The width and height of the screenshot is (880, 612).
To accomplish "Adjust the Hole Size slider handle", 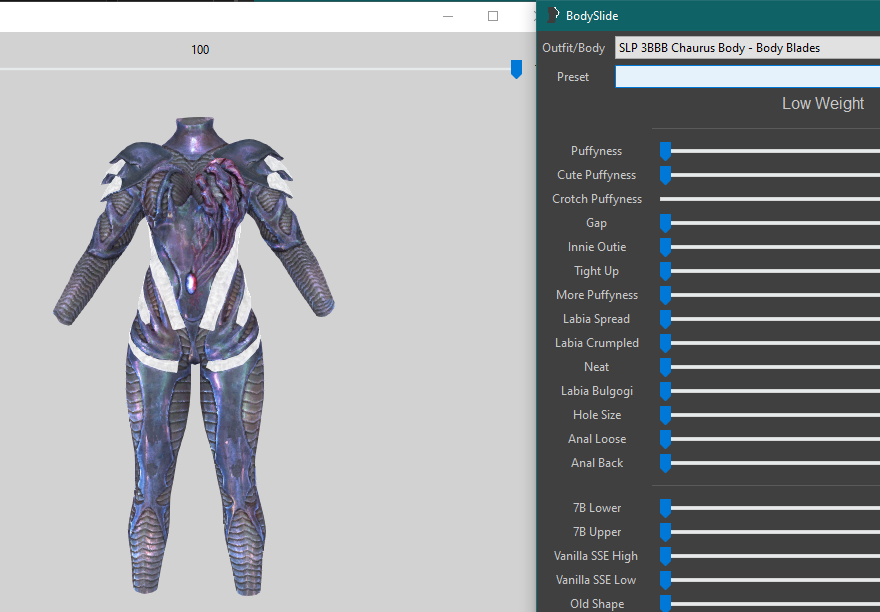I will 666,415.
